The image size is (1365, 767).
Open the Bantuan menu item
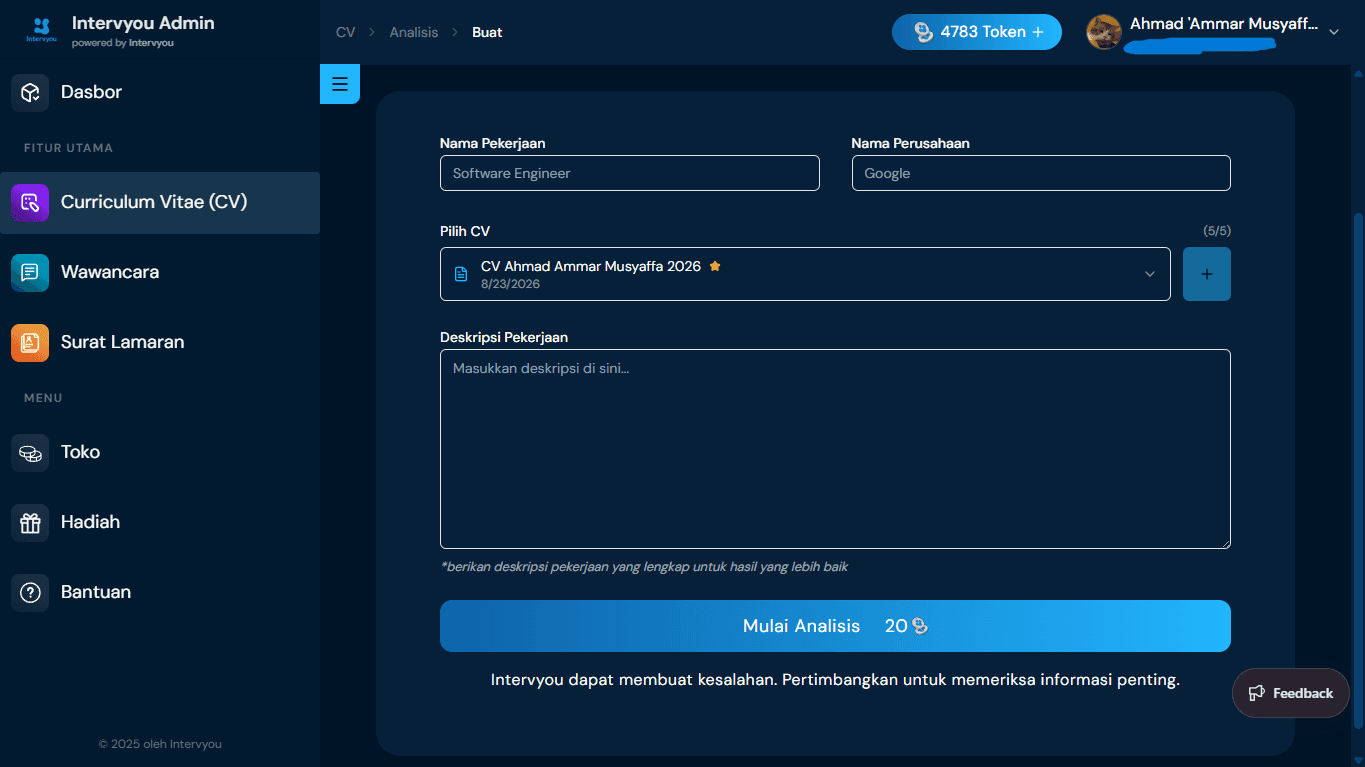(x=160, y=592)
